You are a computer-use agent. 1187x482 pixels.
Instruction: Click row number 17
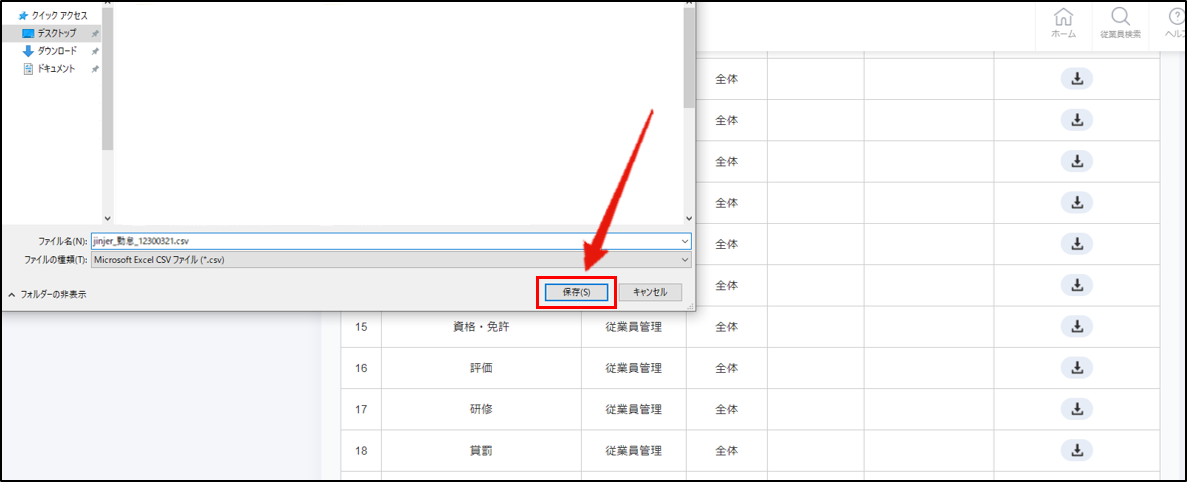[x=361, y=409]
